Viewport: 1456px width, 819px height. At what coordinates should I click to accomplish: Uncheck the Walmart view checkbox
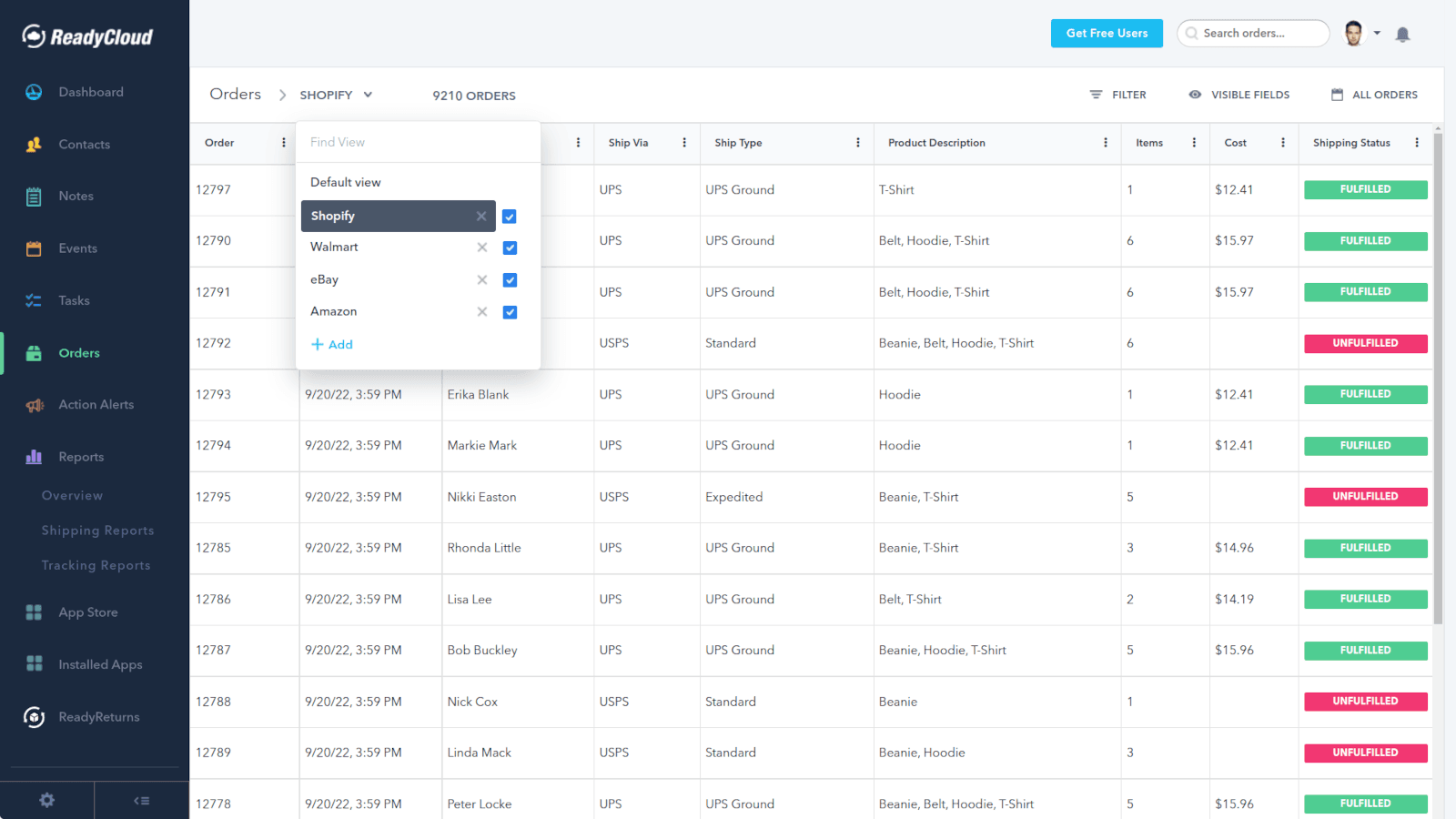point(510,248)
